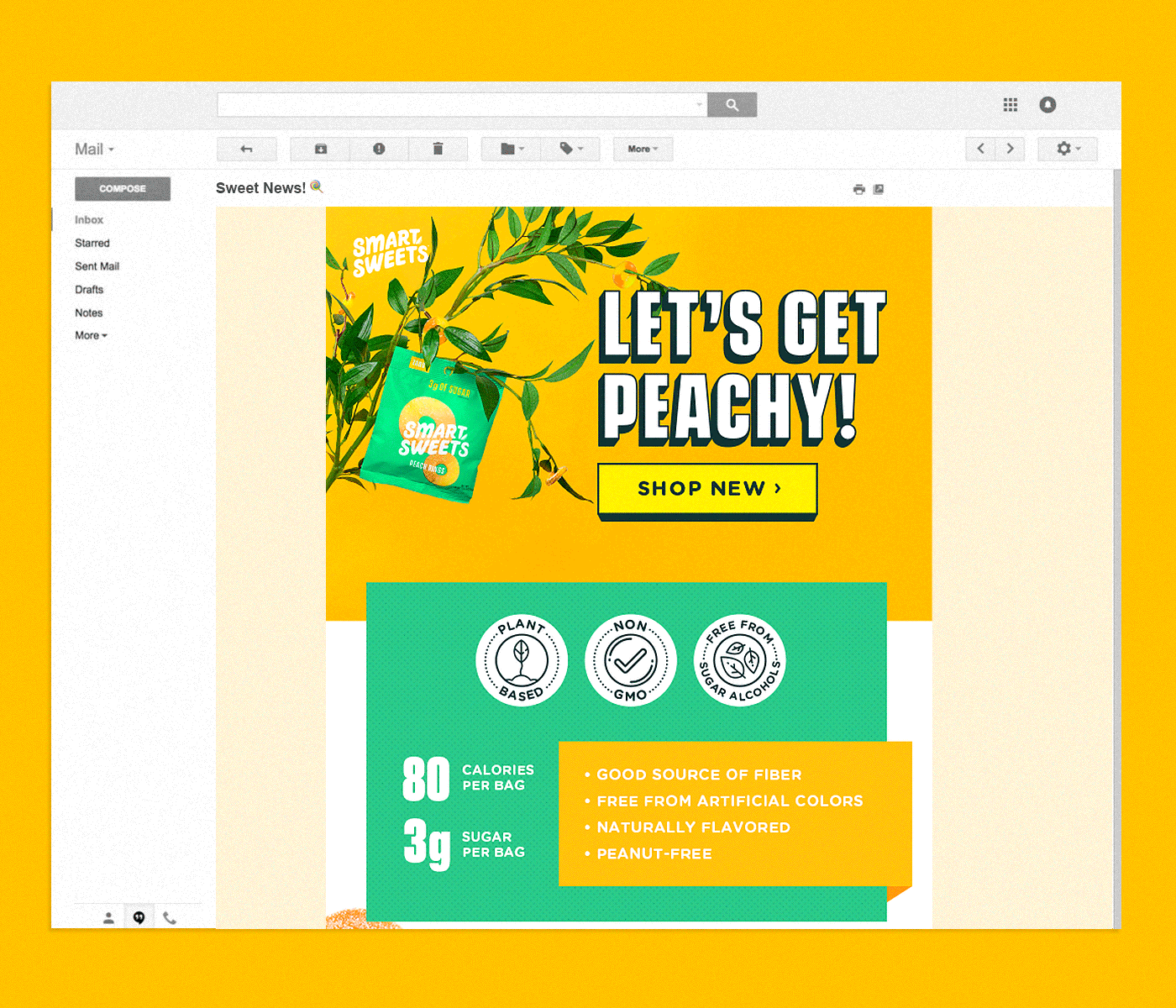The width and height of the screenshot is (1176, 1008).
Task: Open the More actions dropdown in toolbar
Action: click(643, 149)
